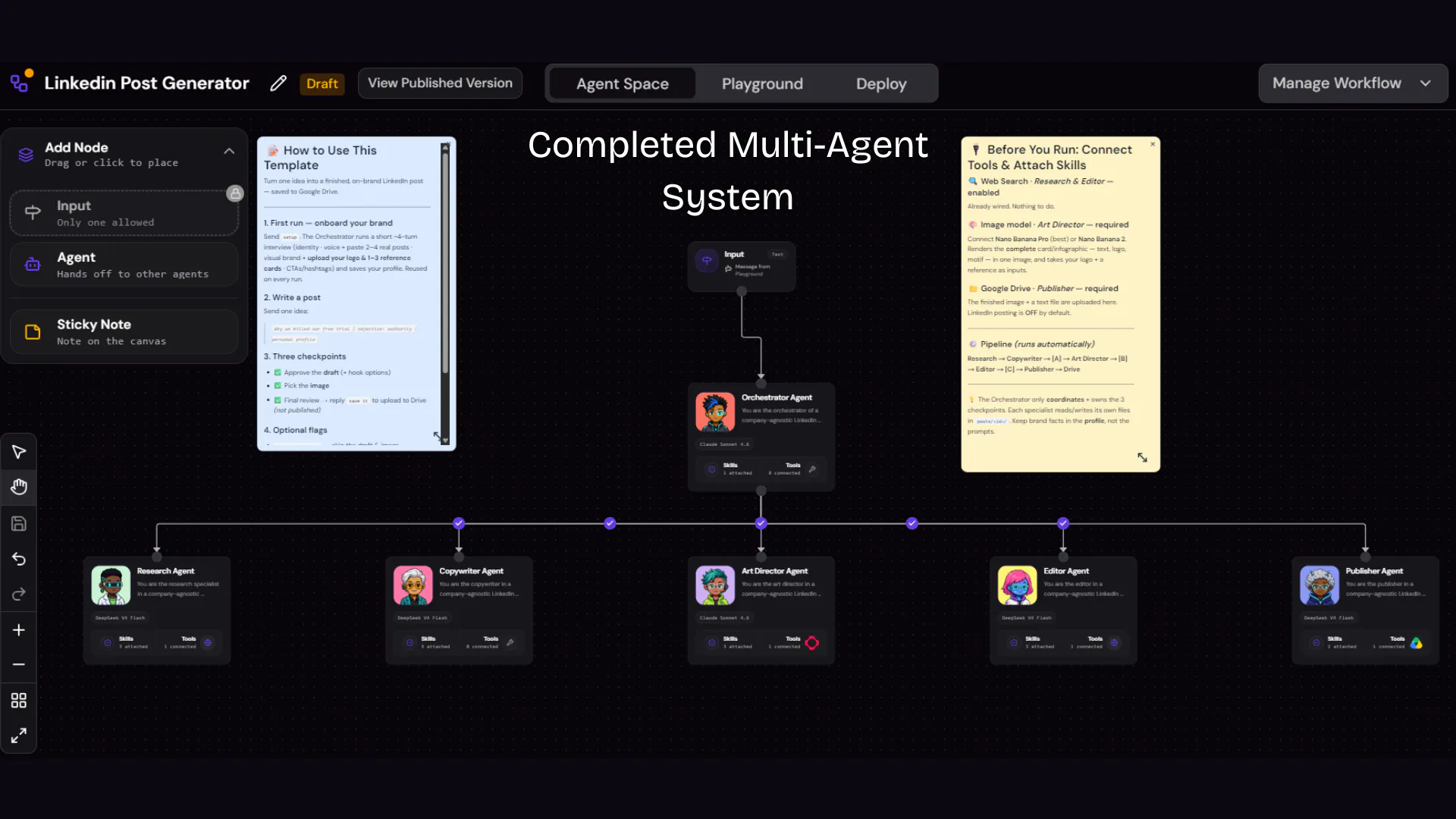Undo the last canvas change
Viewport: 1456px width, 819px height.
tap(19, 559)
